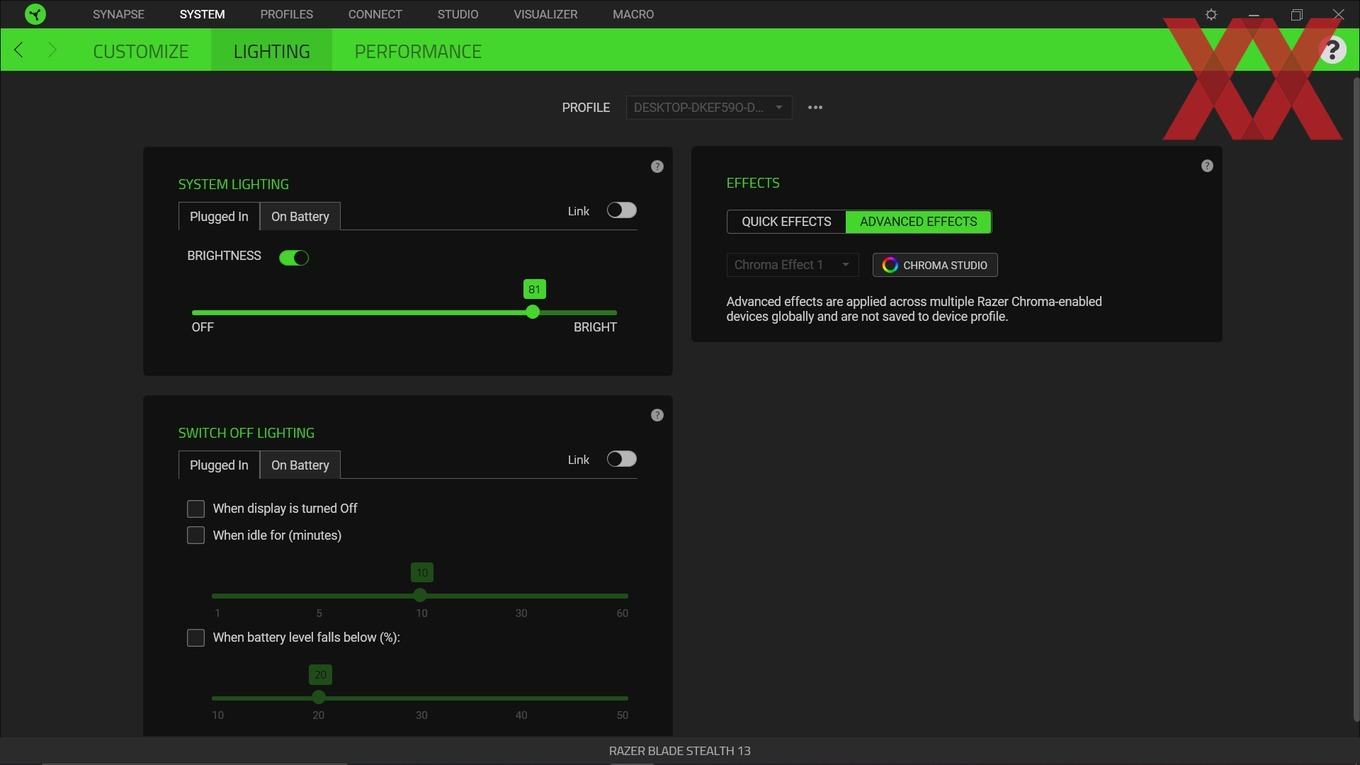Click the OFF brightness label
The image size is (1360, 765).
click(x=203, y=327)
